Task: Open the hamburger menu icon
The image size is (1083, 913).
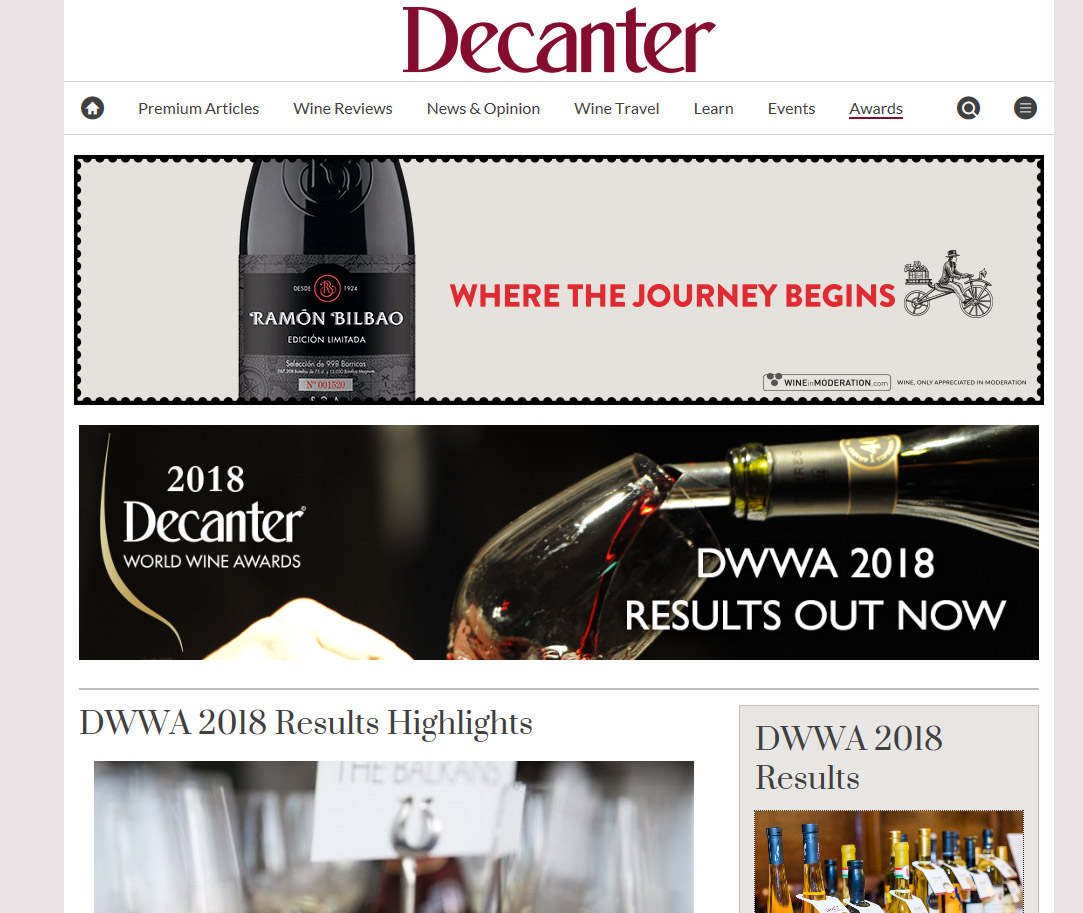Action: click(1025, 108)
